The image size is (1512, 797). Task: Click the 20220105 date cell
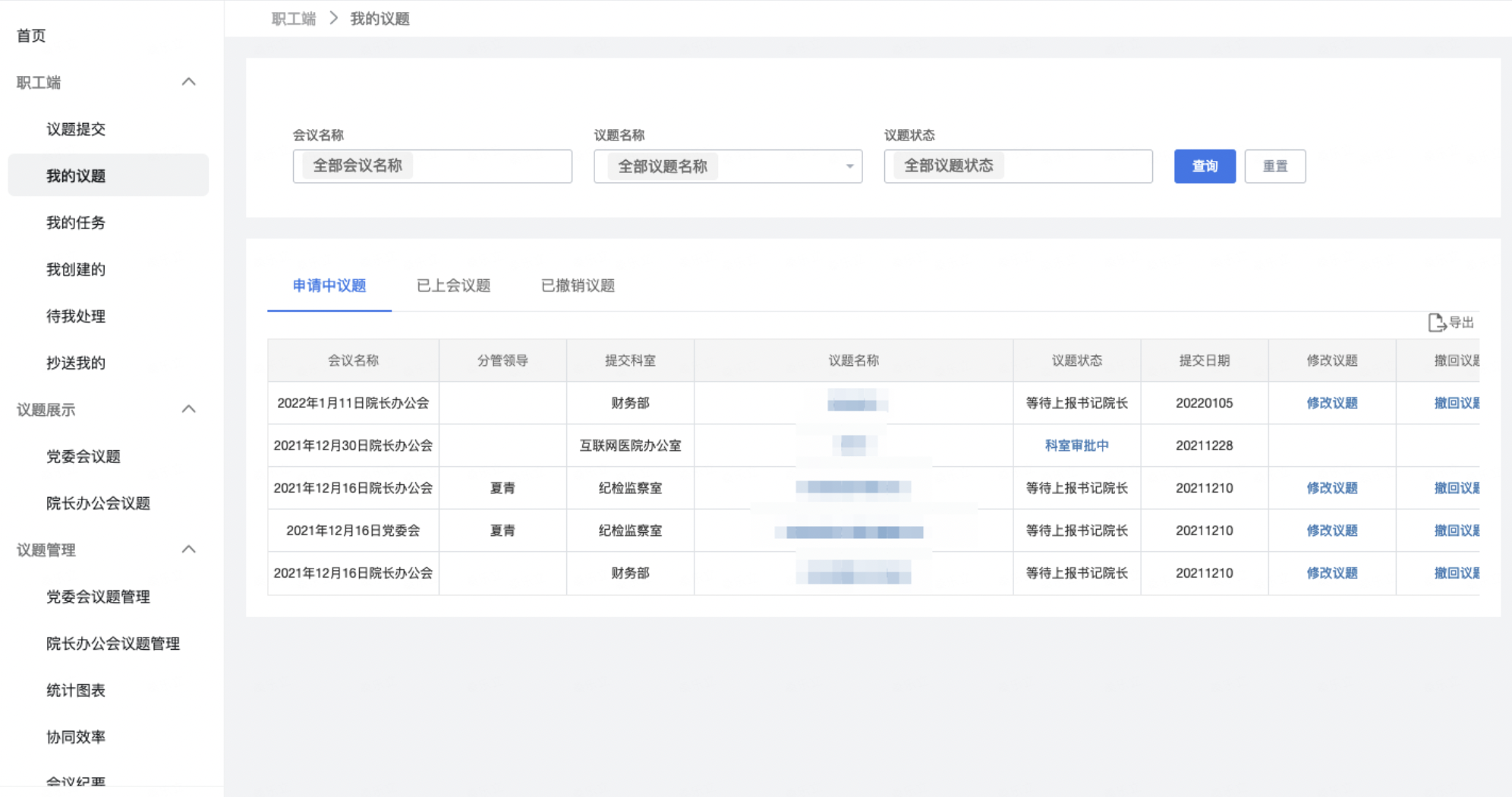1205,403
